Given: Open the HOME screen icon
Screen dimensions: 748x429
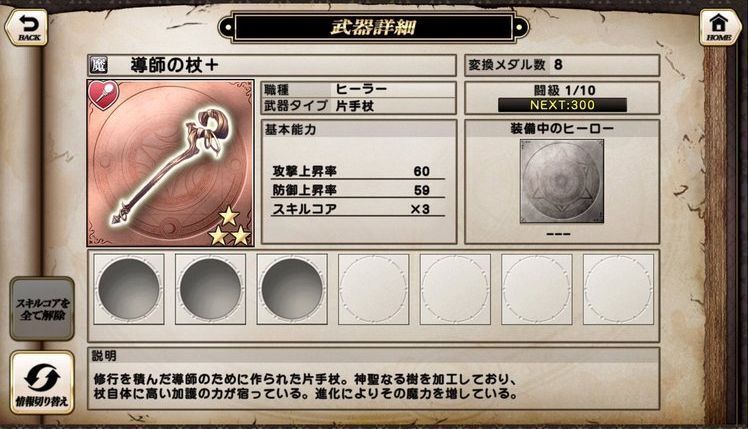Looking at the screenshot, I should click(719, 28).
